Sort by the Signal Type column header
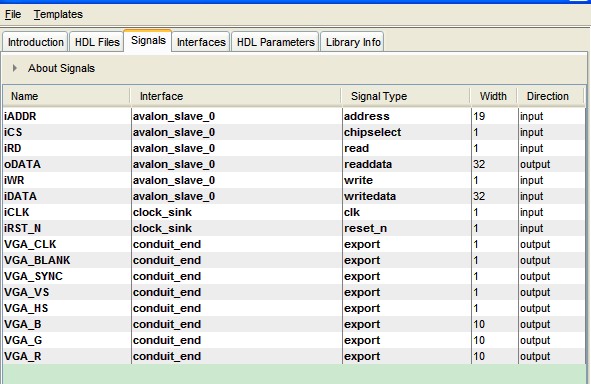 click(x=406, y=96)
